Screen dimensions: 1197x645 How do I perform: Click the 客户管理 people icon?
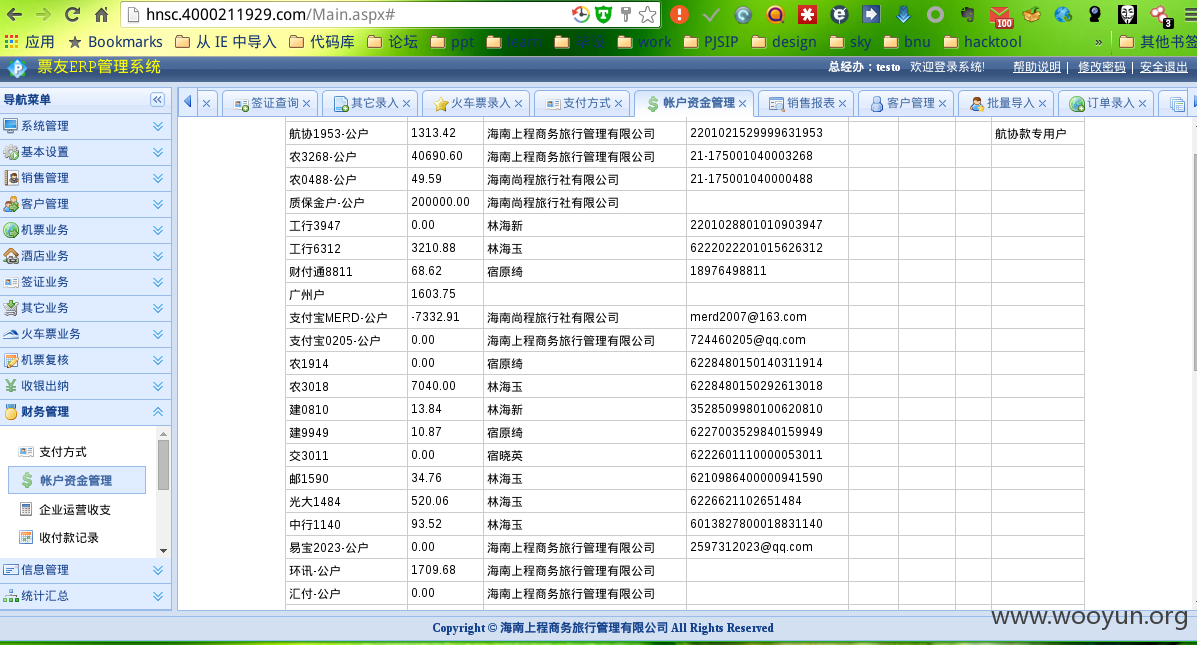[x=11, y=204]
